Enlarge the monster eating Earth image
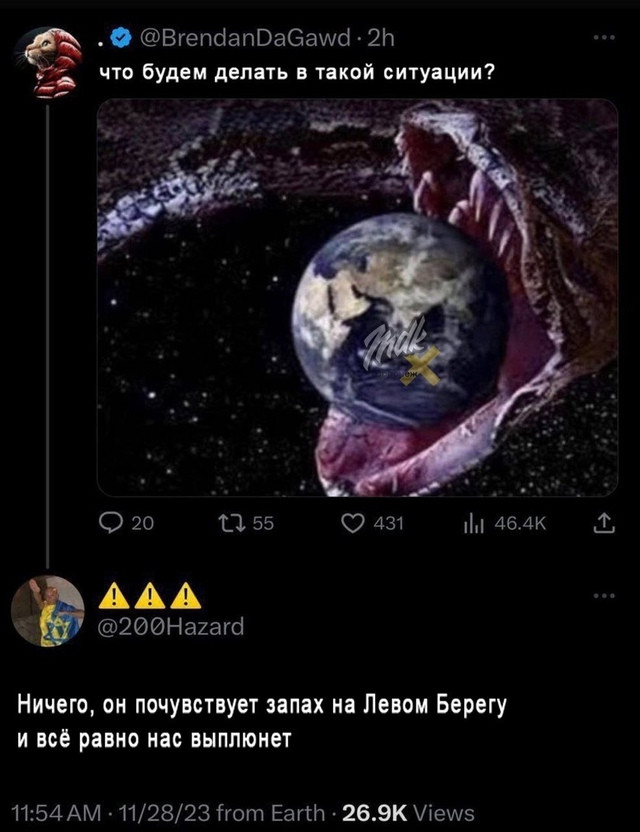Image resolution: width=640 pixels, height=832 pixels. (x=358, y=298)
